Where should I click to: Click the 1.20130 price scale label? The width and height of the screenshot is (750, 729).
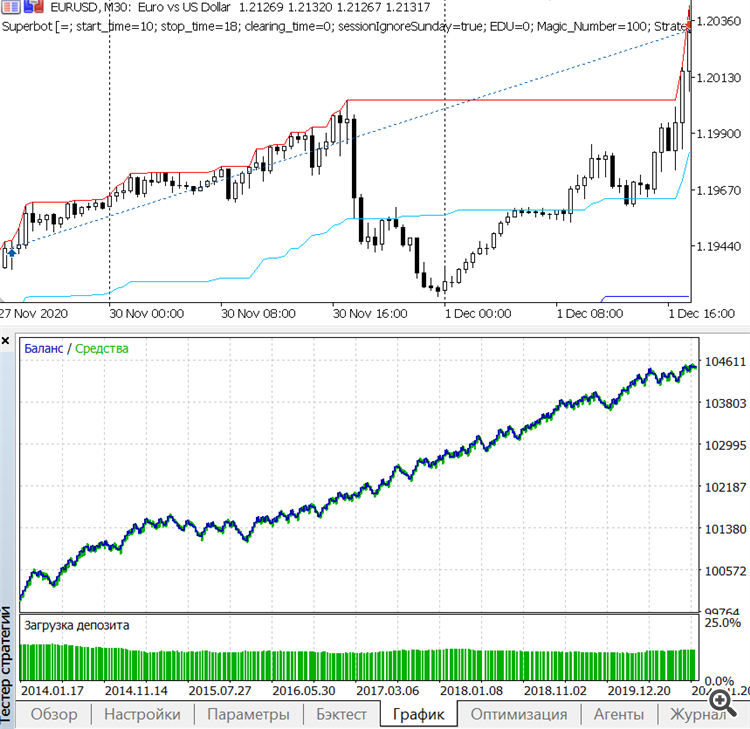[x=718, y=77]
